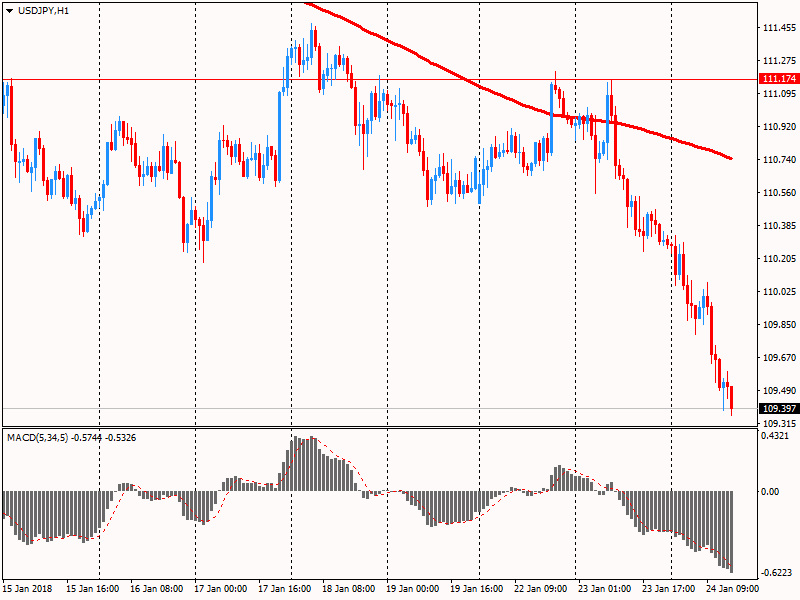The width and height of the screenshot is (800, 600).
Task: Click the 23 Jan 17:00 time label
Action: (x=668, y=589)
